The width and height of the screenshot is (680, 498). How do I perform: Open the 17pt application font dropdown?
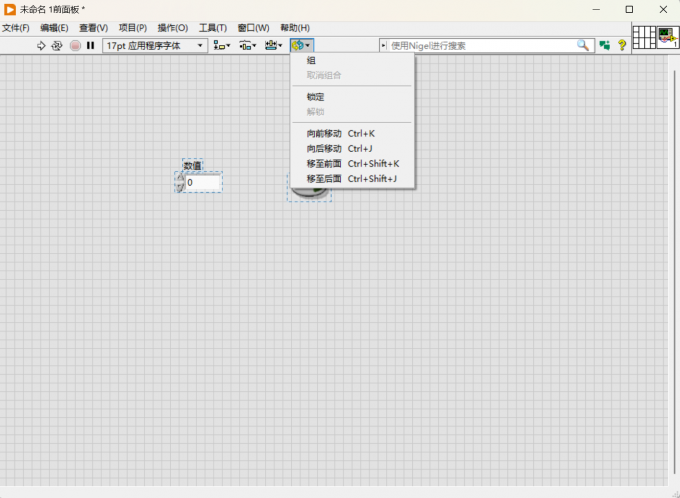[155, 46]
